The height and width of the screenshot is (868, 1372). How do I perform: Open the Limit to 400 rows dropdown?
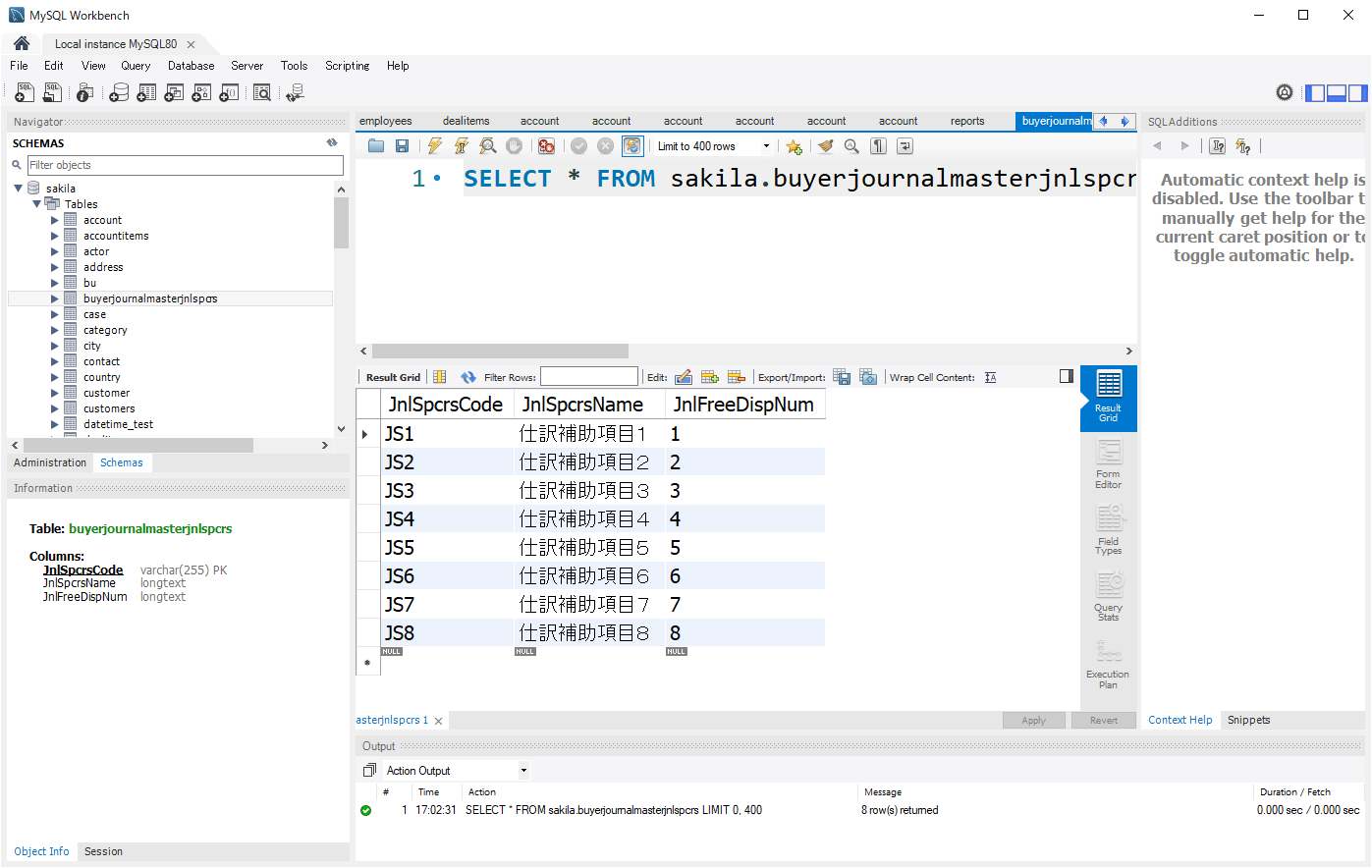tap(766, 146)
